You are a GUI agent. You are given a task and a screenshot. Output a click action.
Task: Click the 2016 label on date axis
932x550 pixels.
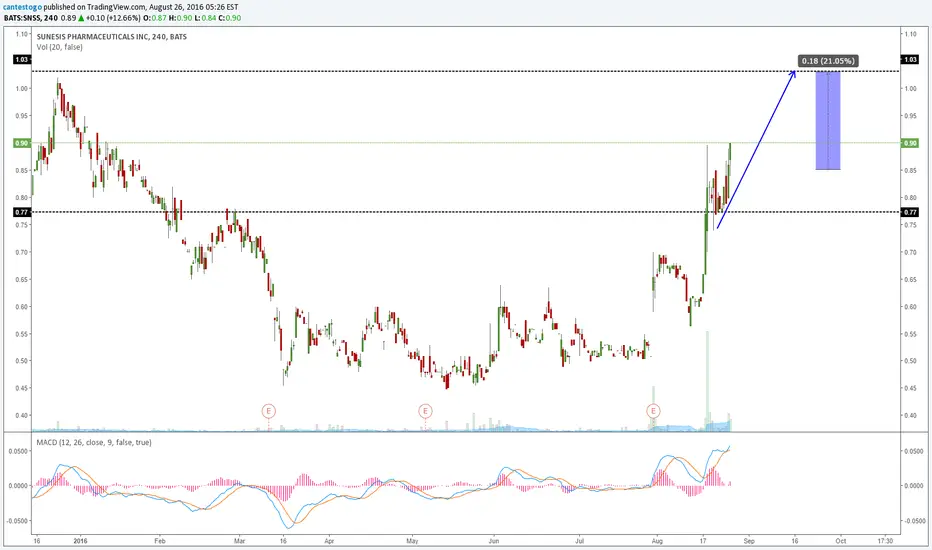[80, 541]
